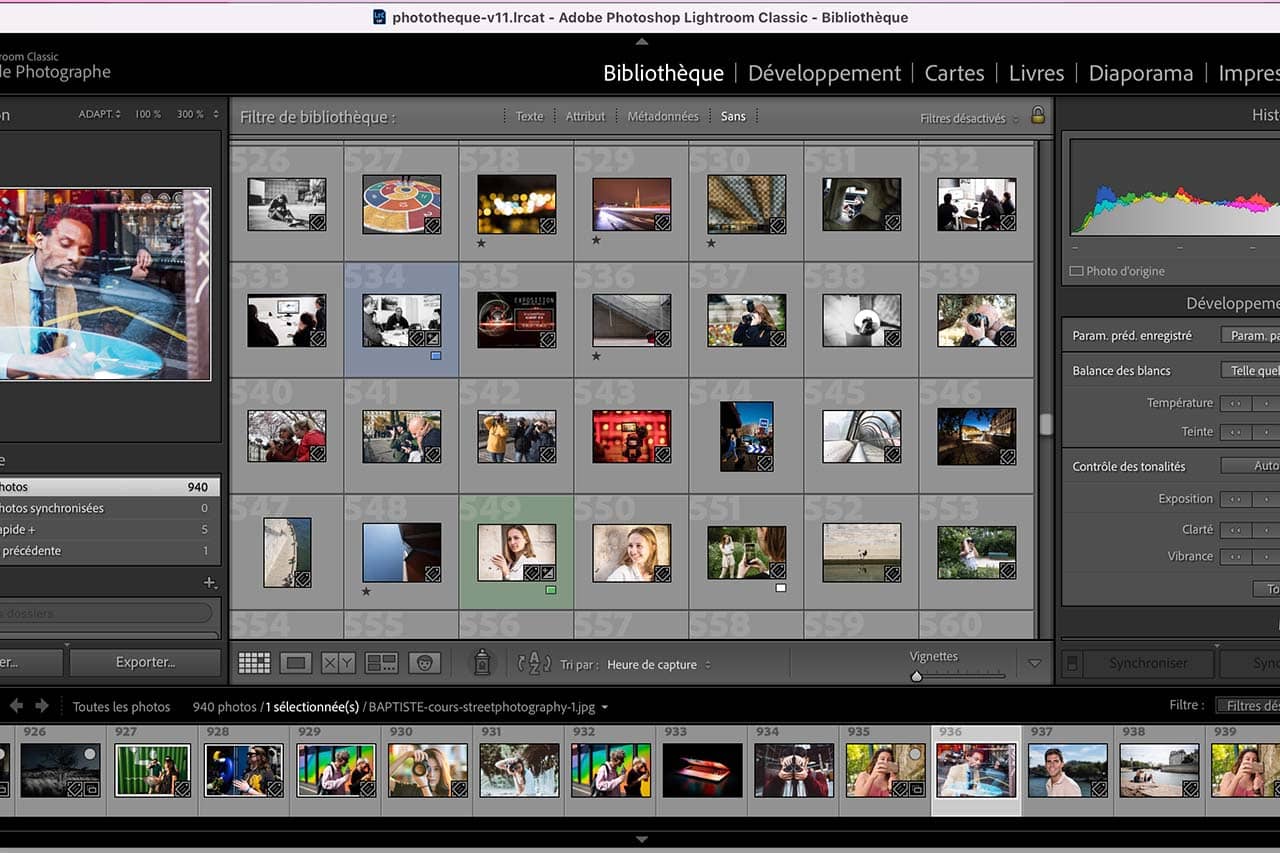Click the adjustments badge on photo 549

click(547, 573)
